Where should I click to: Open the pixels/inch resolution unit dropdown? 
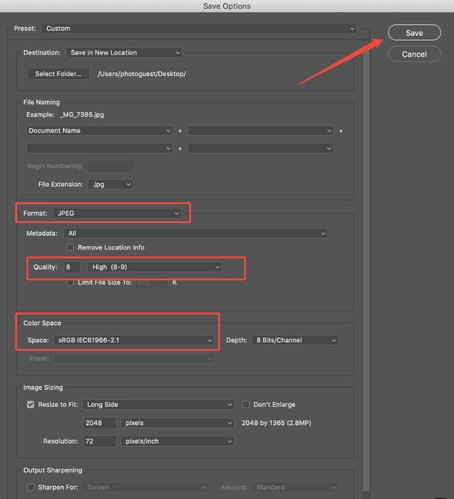(177, 441)
